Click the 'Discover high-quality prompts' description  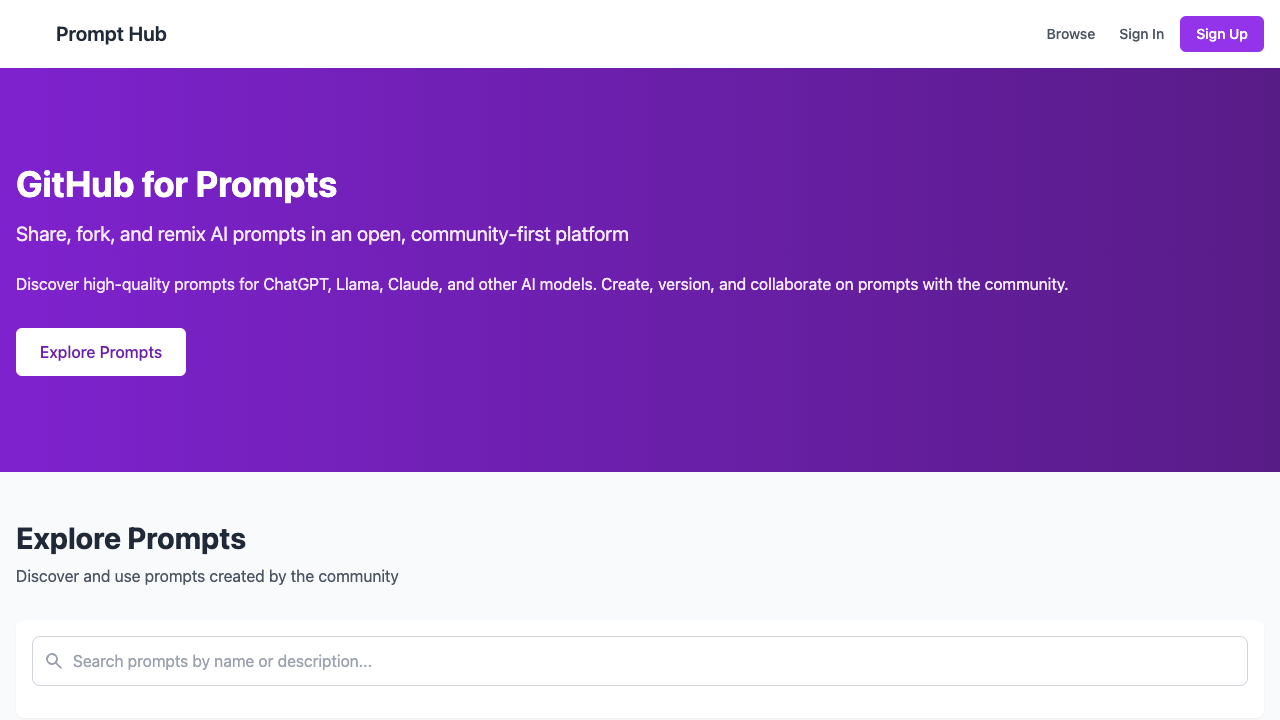click(542, 284)
